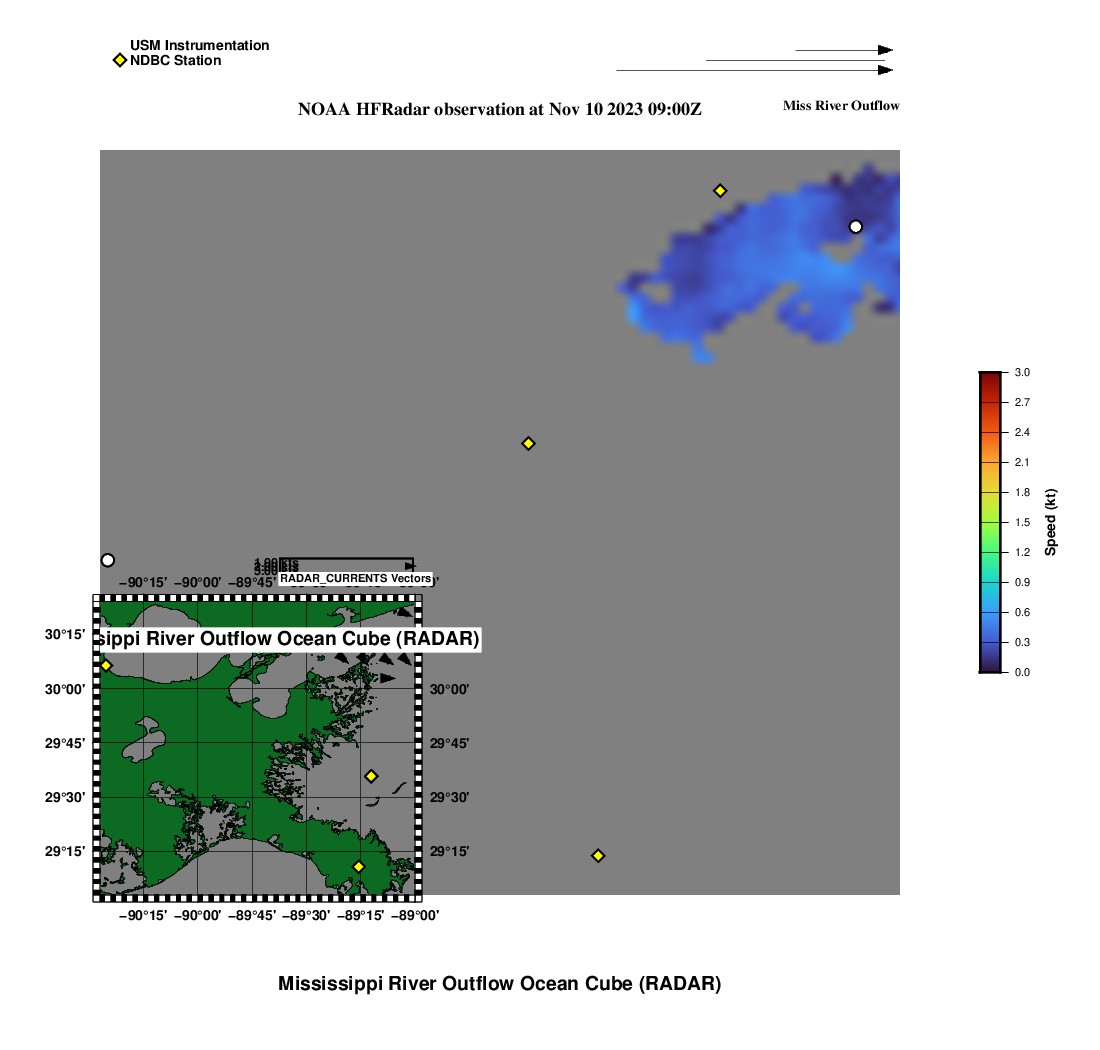Select the yellow diamond station at the bottom of the main map
1100x1050 pixels.
(x=598, y=855)
